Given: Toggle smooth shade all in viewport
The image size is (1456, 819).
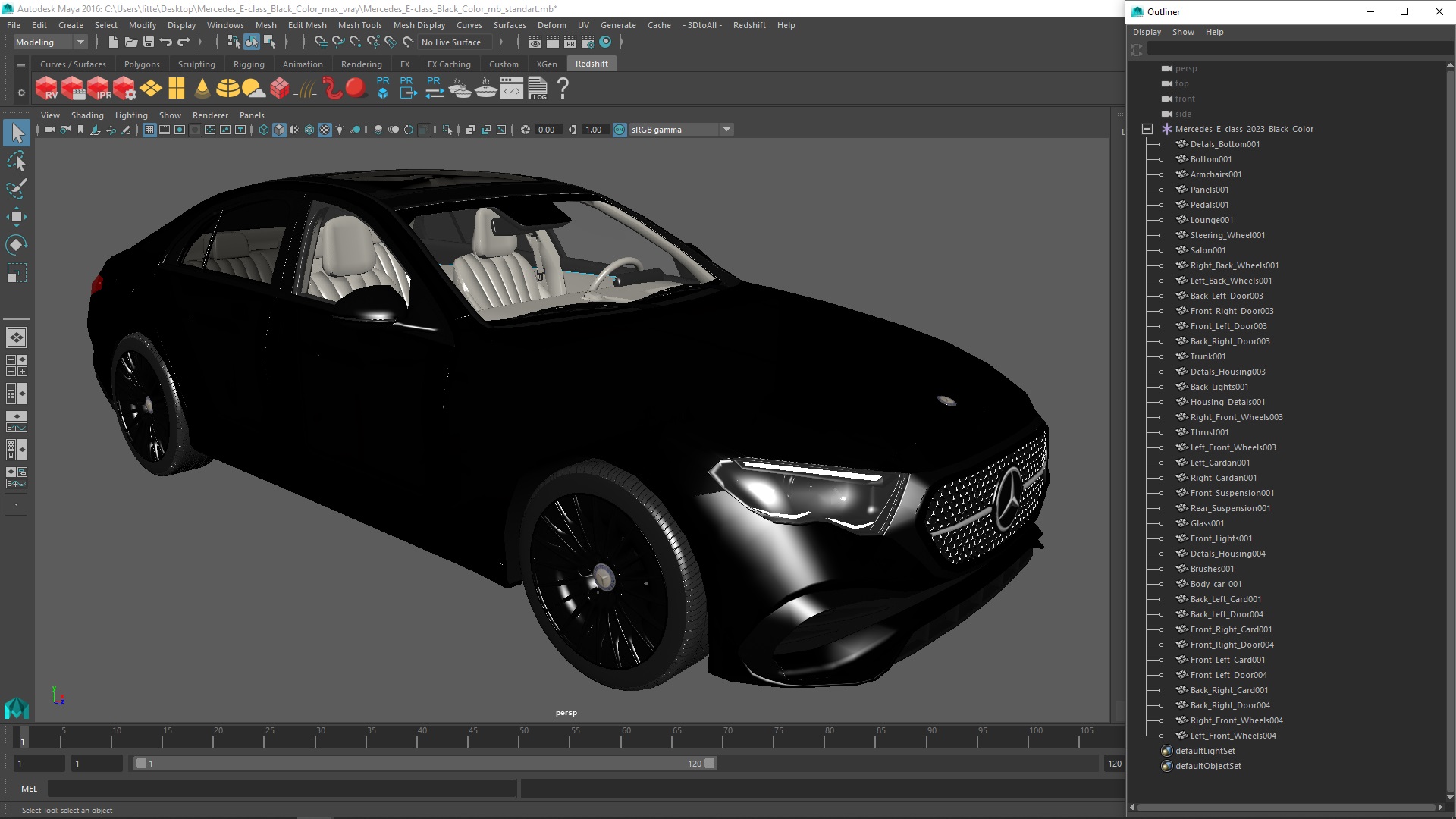Looking at the screenshot, I should (x=279, y=130).
